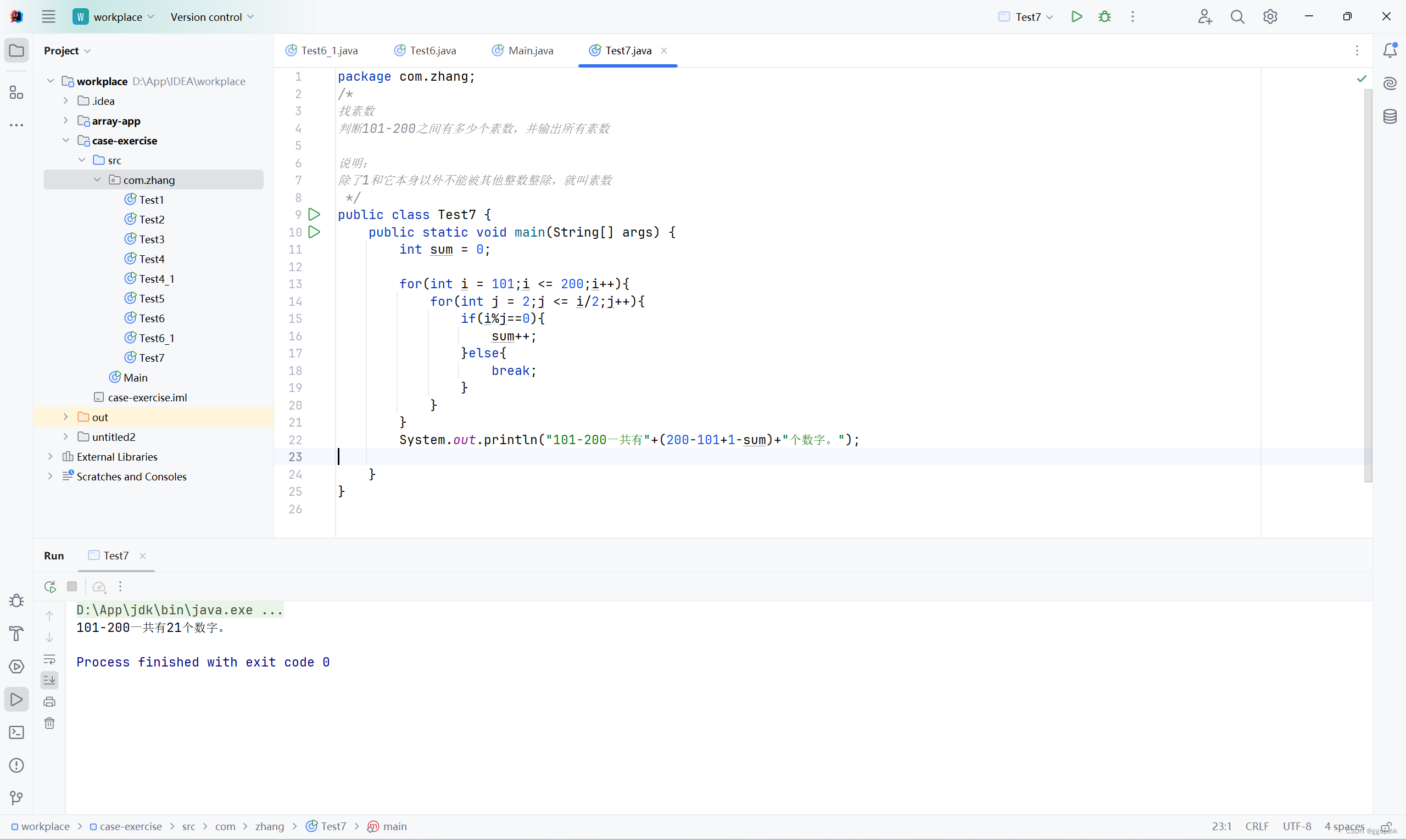Switch to Main.java tab
This screenshot has width=1406, height=840.
coord(523,51)
